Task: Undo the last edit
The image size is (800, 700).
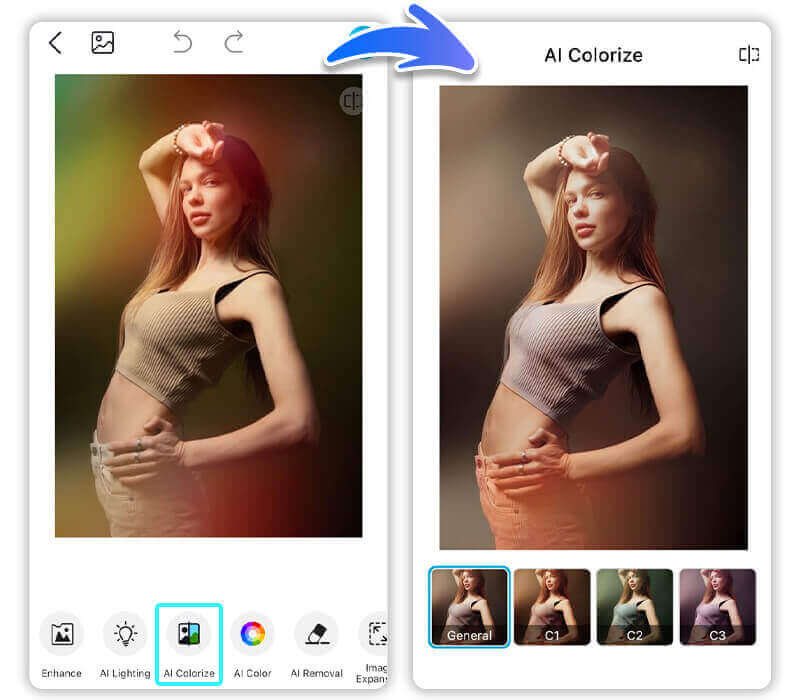Action: (x=181, y=43)
